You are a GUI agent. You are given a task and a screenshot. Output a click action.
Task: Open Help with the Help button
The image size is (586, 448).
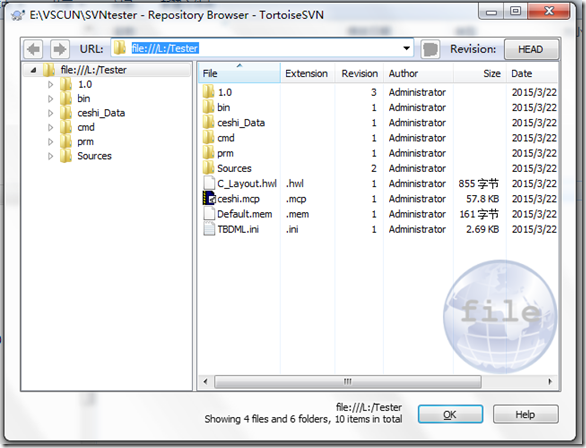(x=525, y=414)
